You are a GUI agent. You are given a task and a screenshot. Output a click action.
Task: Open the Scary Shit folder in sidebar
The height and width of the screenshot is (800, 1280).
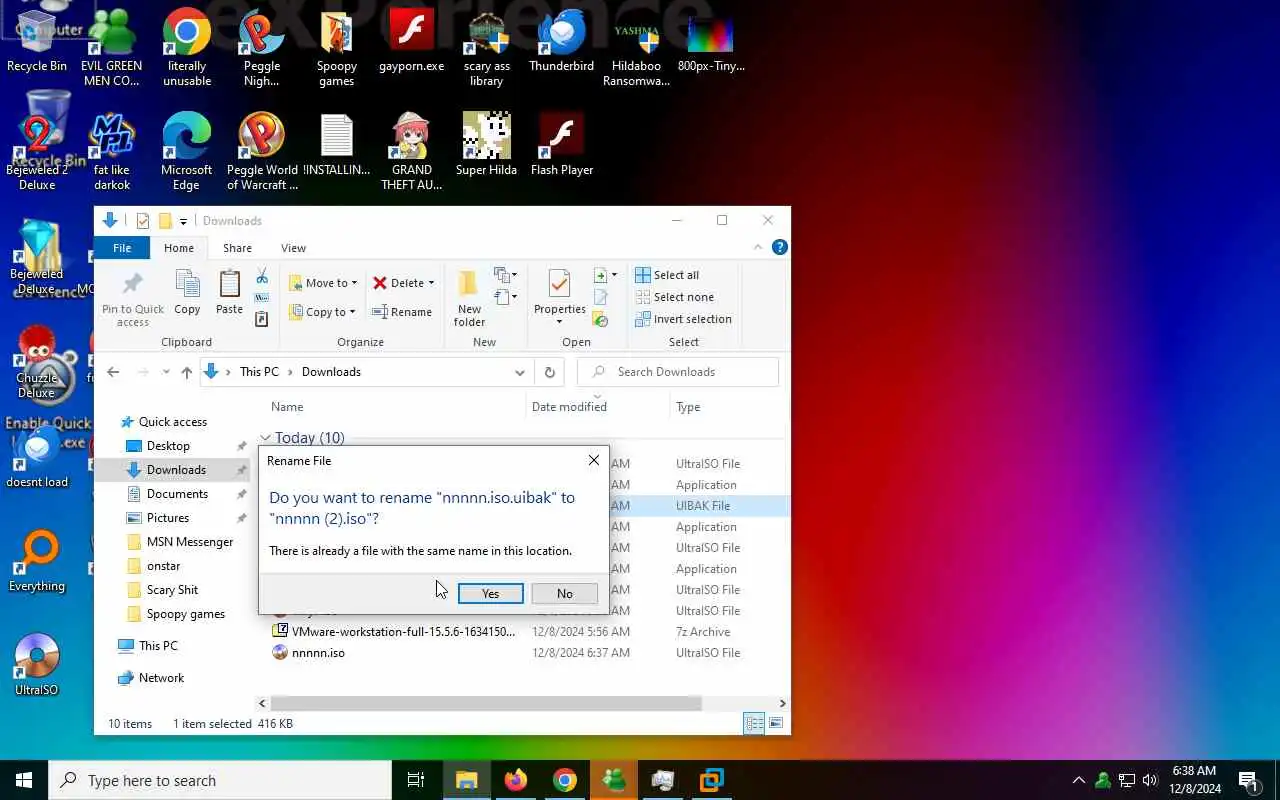(x=172, y=590)
